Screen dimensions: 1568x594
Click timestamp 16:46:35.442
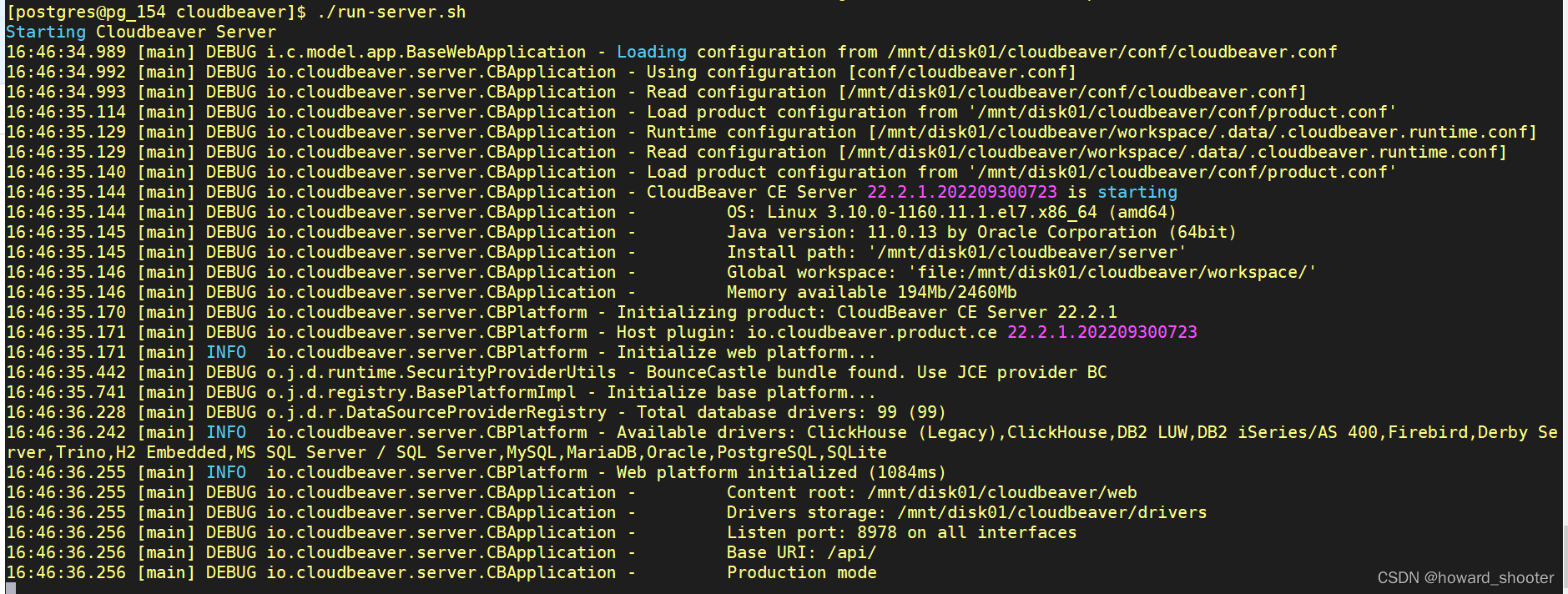tap(66, 373)
